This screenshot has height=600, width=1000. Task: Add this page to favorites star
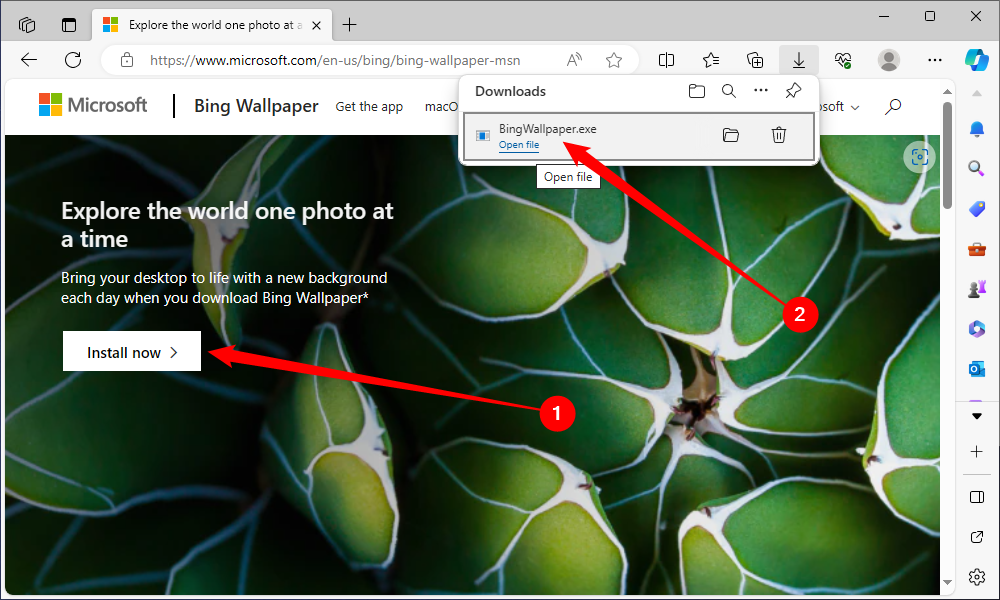(614, 60)
